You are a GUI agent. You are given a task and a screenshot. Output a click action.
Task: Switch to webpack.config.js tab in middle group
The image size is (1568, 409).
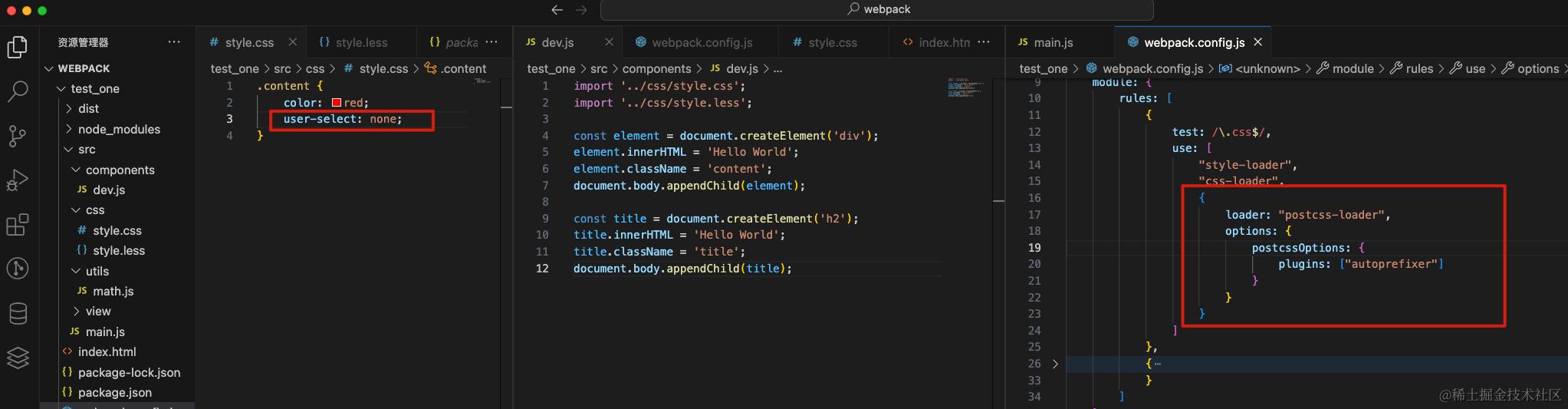pos(702,42)
